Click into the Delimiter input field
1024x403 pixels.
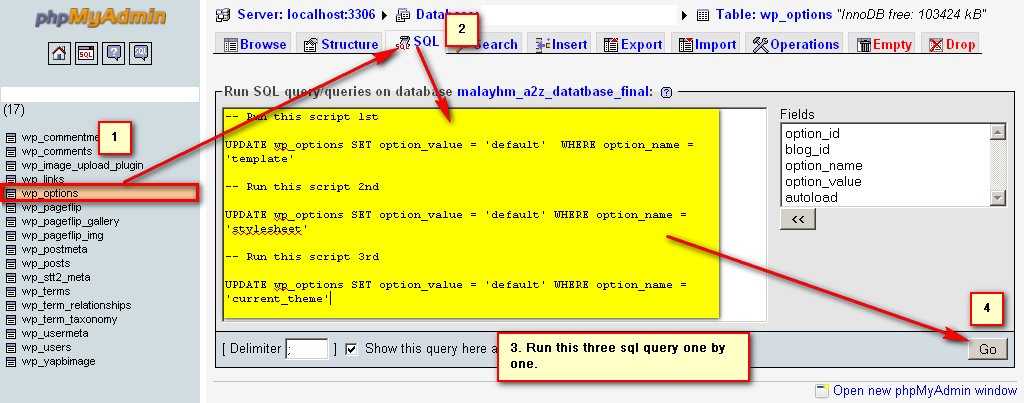[x=307, y=349]
